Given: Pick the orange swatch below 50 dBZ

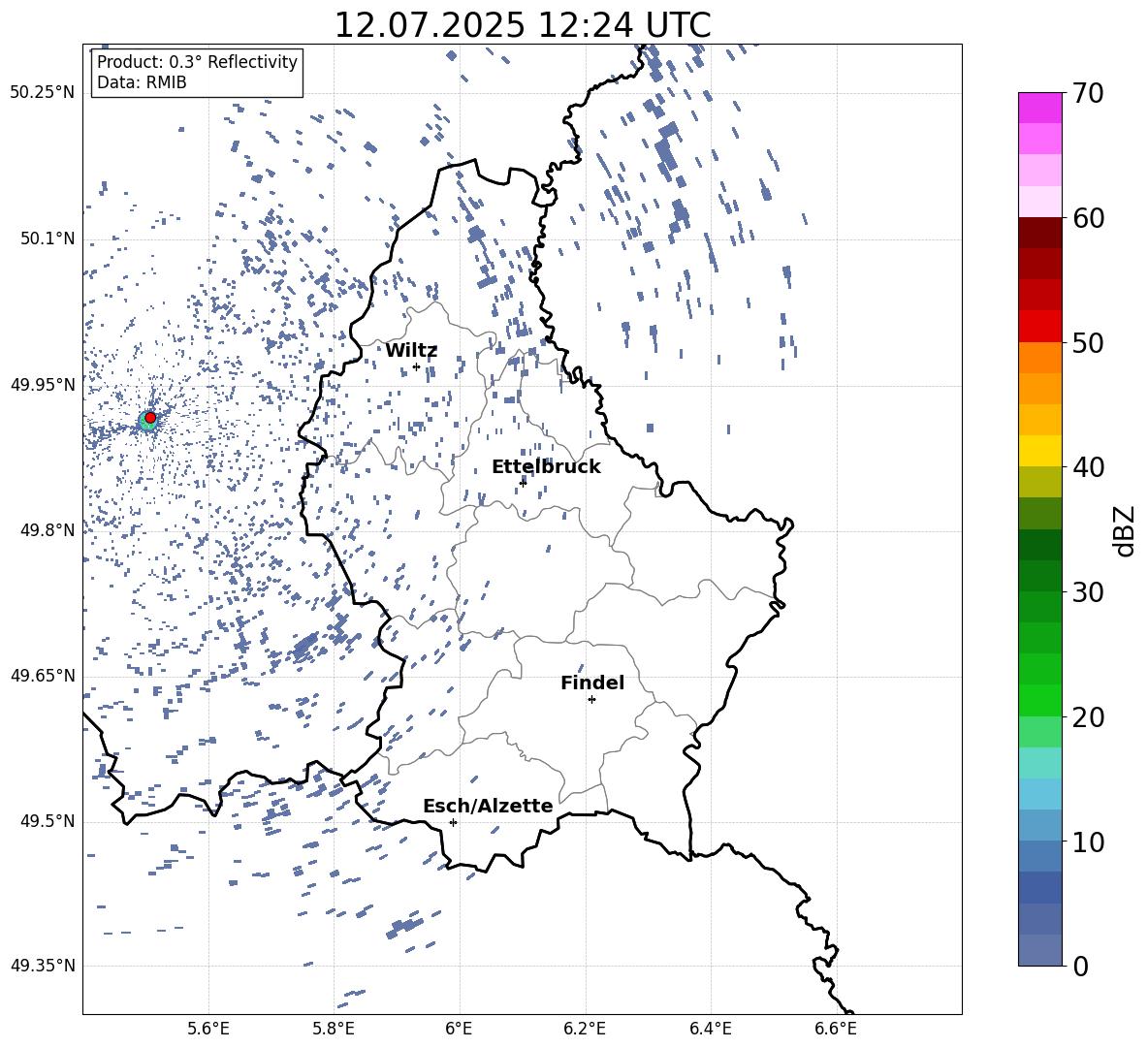Looking at the screenshot, I should pos(1039,358).
